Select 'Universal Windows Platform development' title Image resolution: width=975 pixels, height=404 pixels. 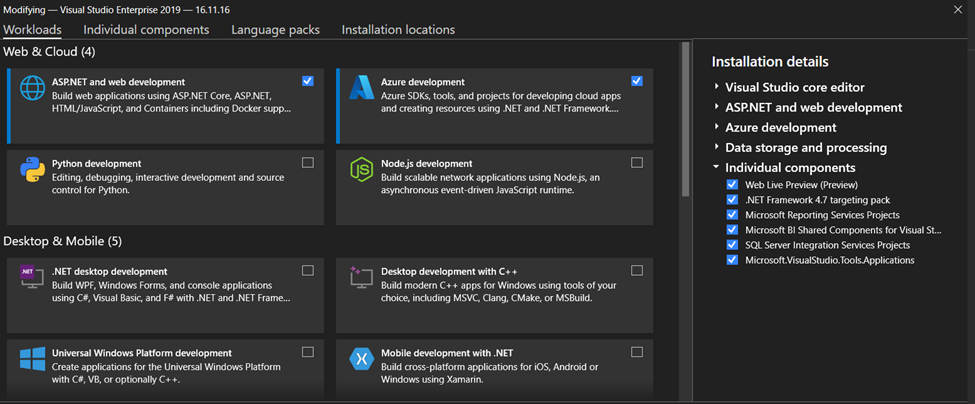tap(142, 352)
